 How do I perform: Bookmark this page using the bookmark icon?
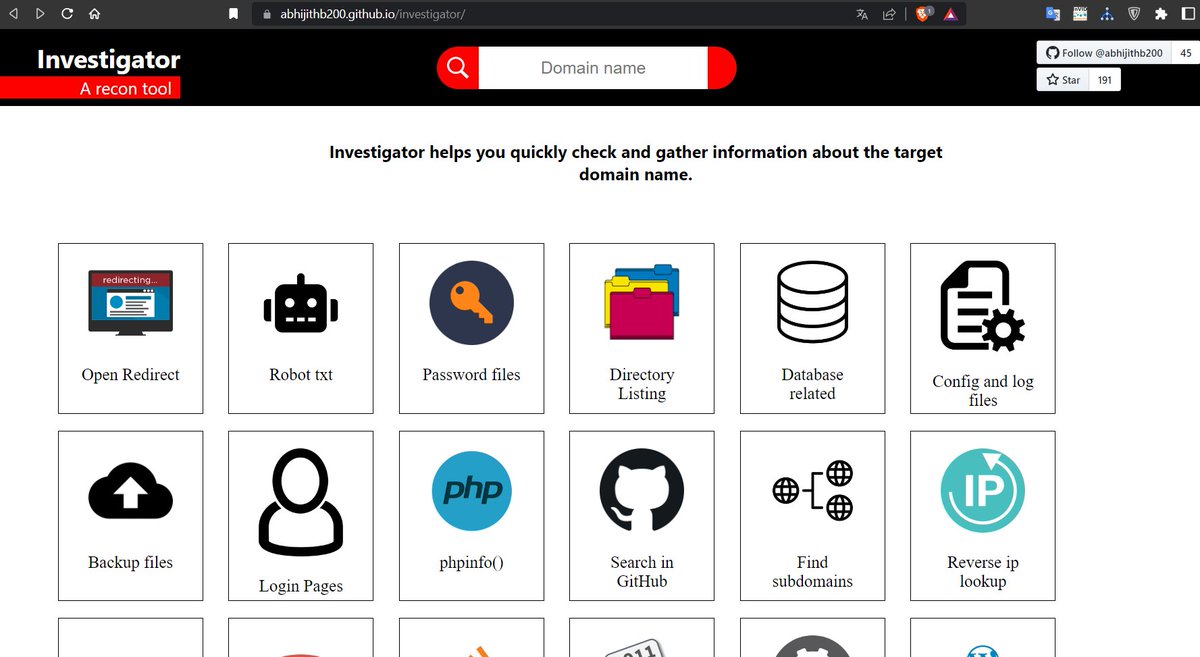pyautogui.click(x=233, y=14)
